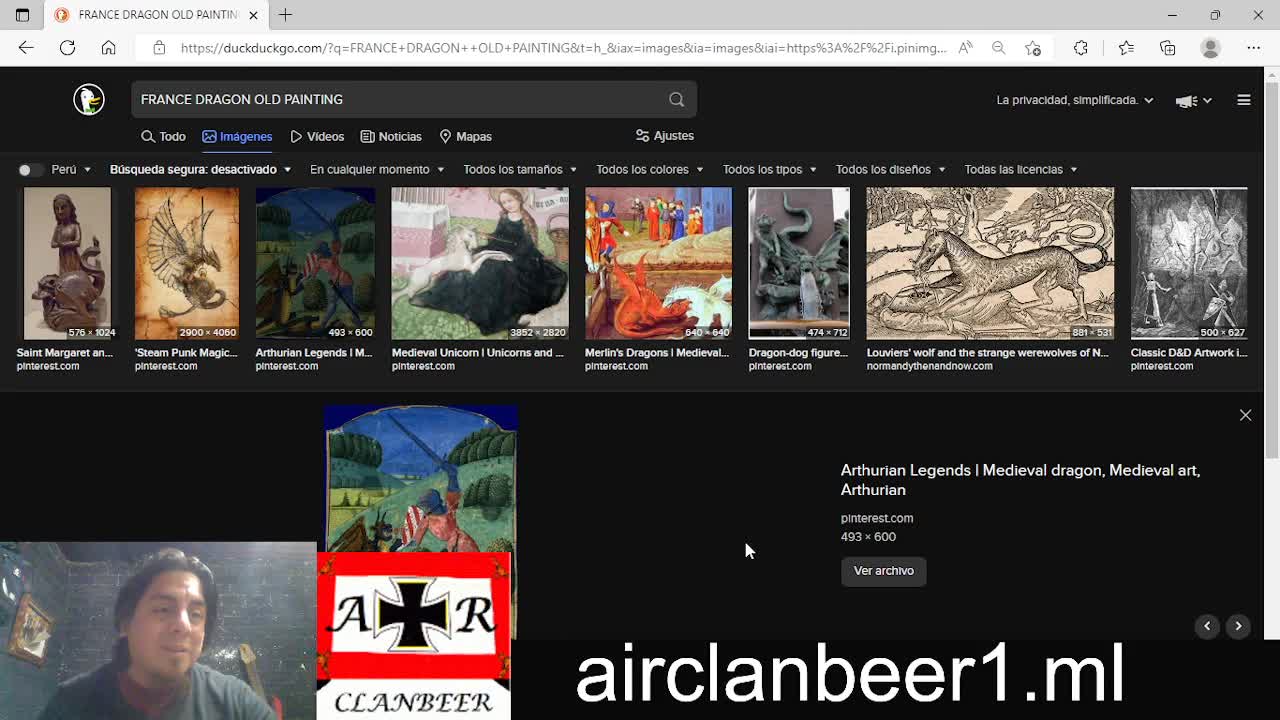Click the Saint Margaret result title
The height and width of the screenshot is (720, 1280).
click(65, 353)
